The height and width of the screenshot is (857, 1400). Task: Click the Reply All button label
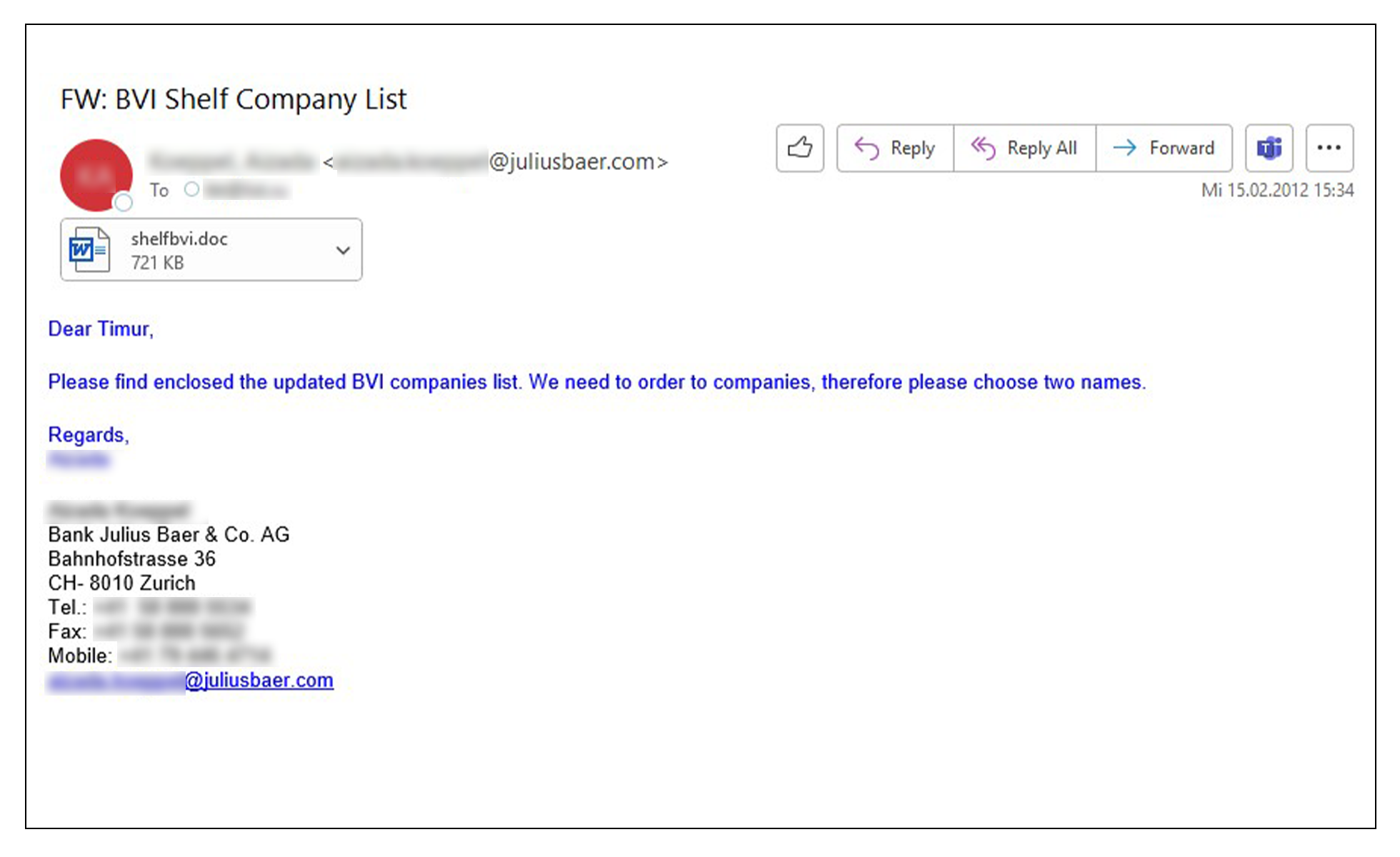1041,148
